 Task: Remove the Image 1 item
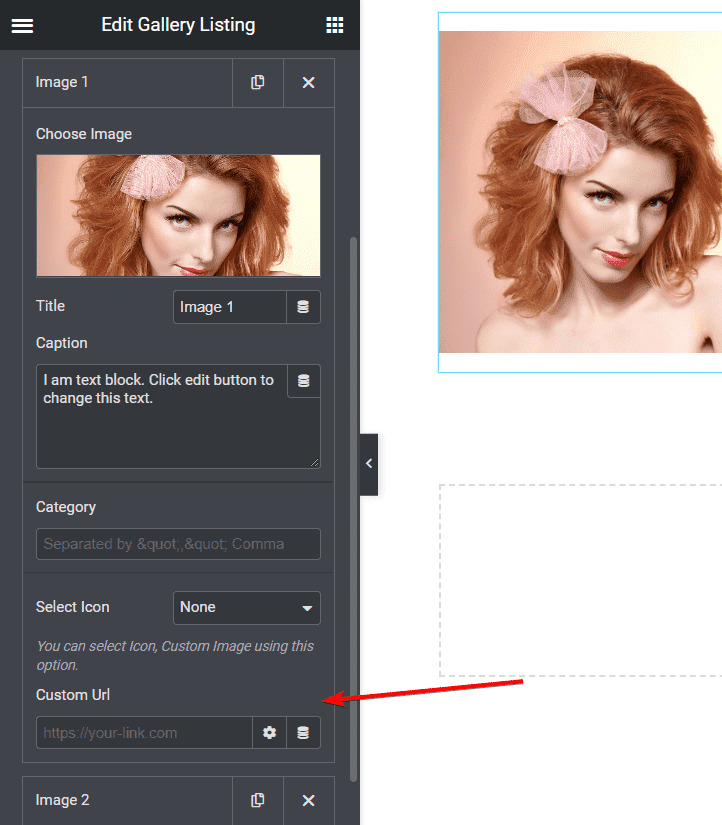(308, 83)
